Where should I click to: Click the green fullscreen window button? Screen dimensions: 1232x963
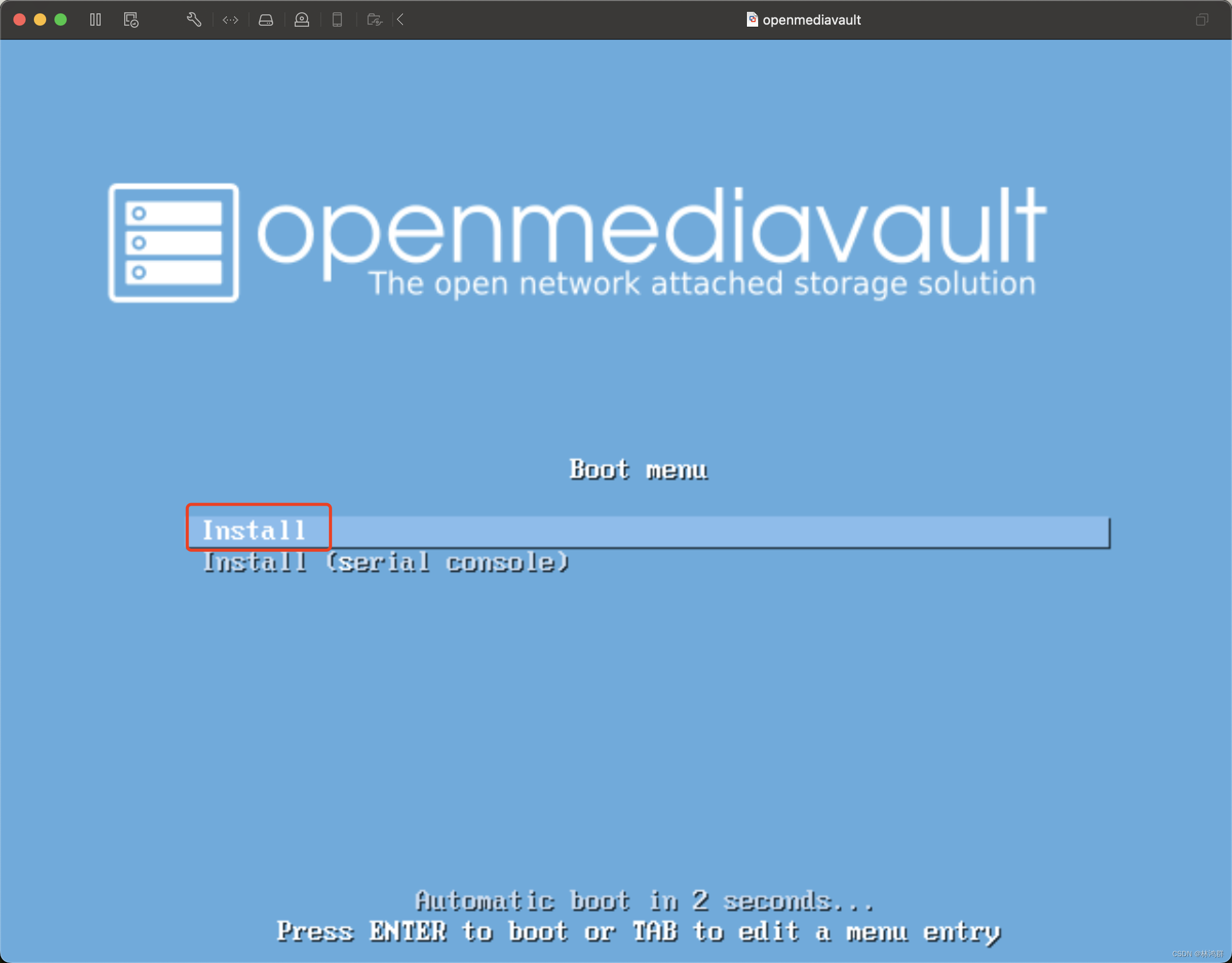61,20
